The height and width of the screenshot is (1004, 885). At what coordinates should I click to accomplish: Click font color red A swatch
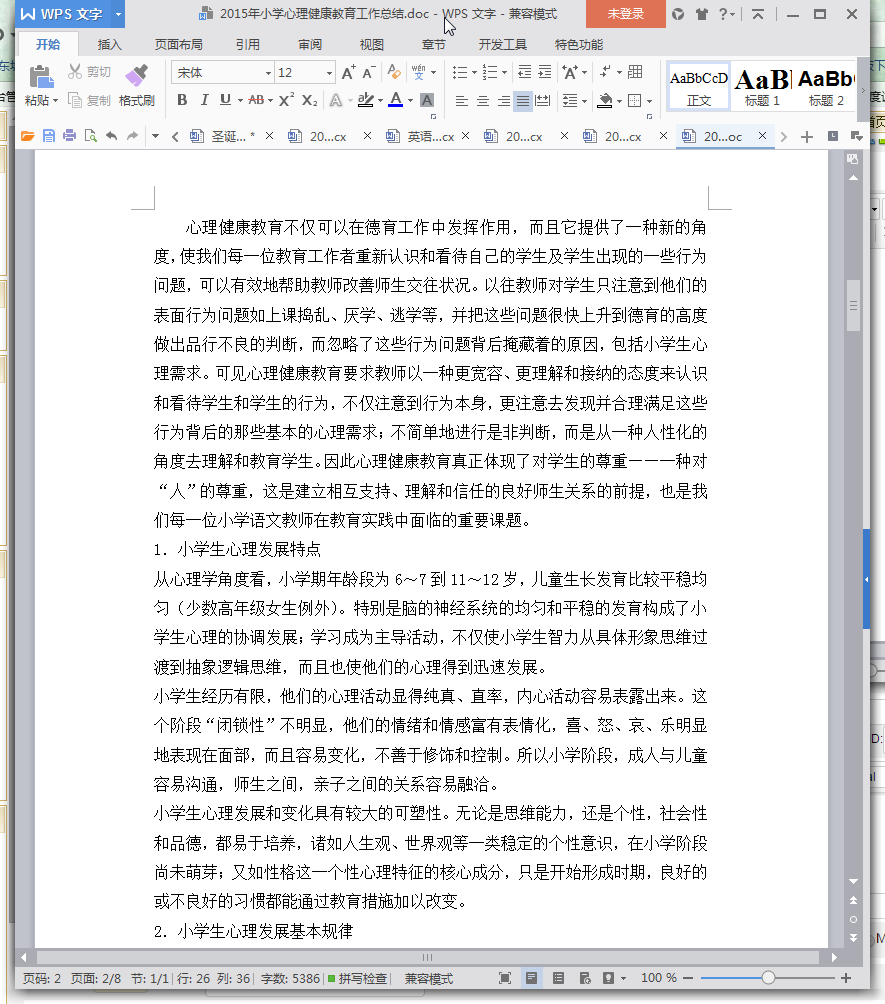(396, 100)
